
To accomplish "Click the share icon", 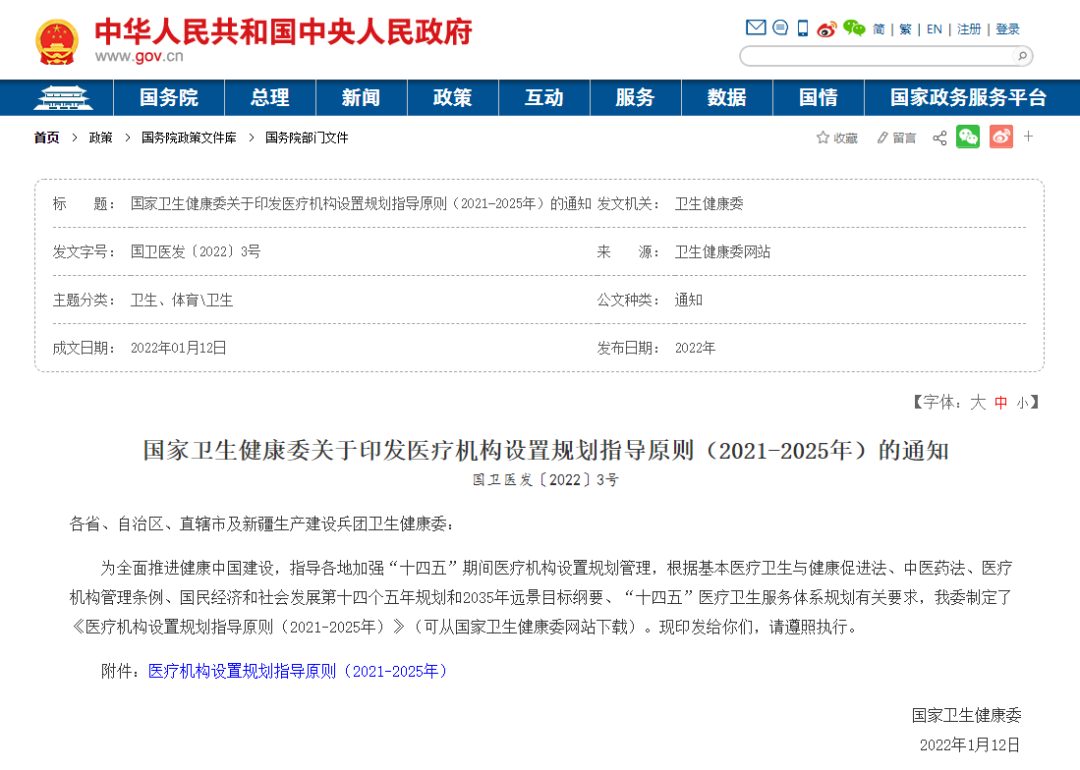I will (x=939, y=138).
